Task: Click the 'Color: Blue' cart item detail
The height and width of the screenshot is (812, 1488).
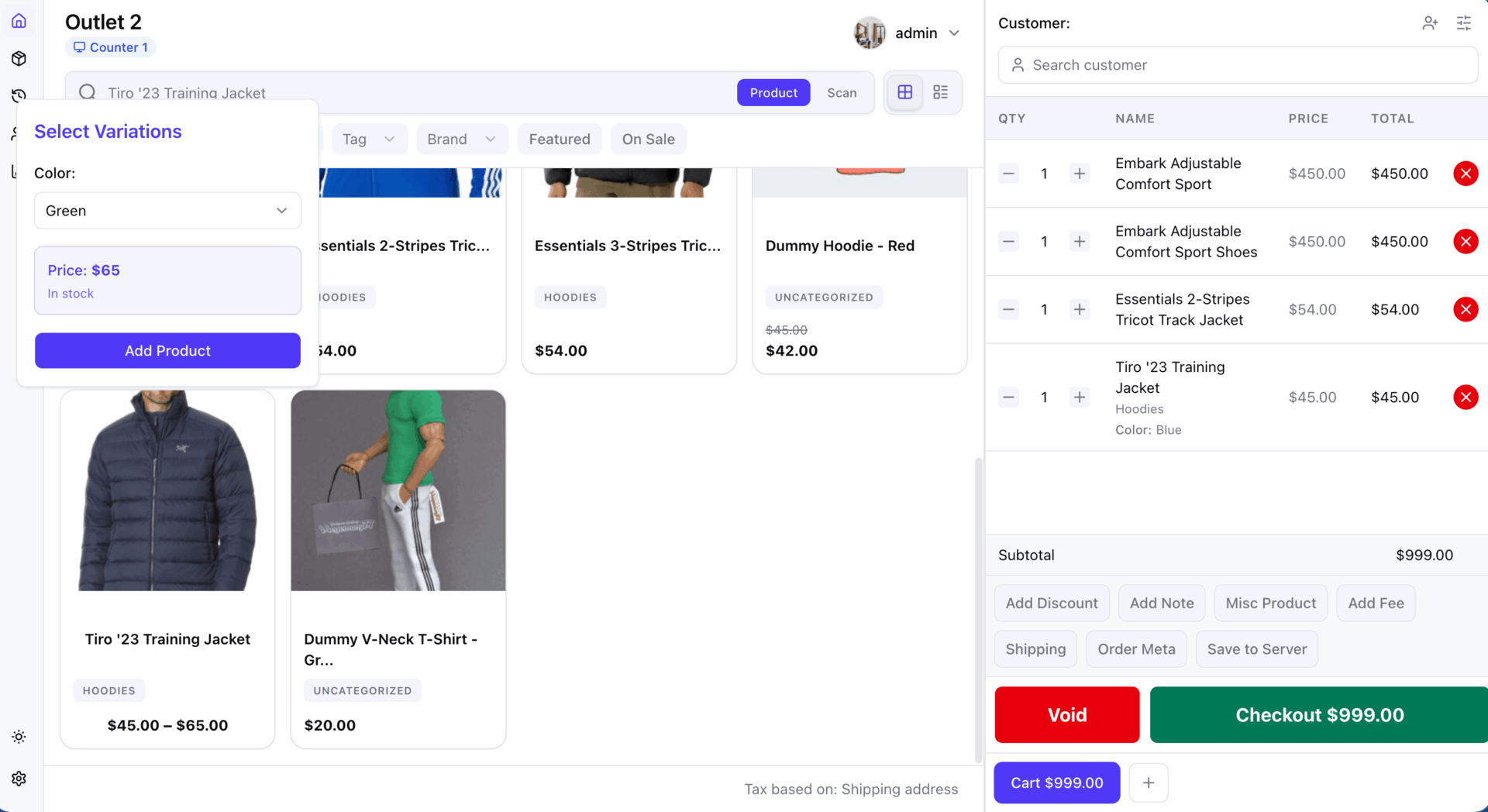Action: pos(1149,430)
